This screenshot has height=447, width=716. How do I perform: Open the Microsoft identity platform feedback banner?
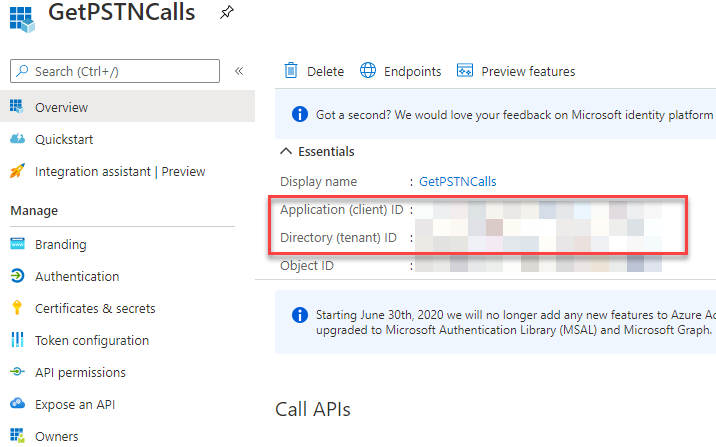495,114
